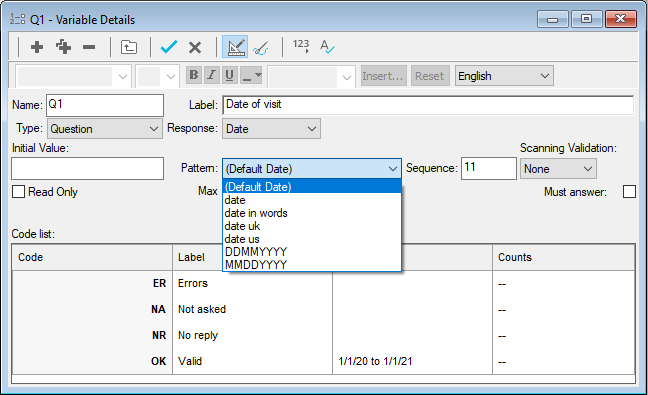
Task: Run the spell check A icon
Action: 327,46
